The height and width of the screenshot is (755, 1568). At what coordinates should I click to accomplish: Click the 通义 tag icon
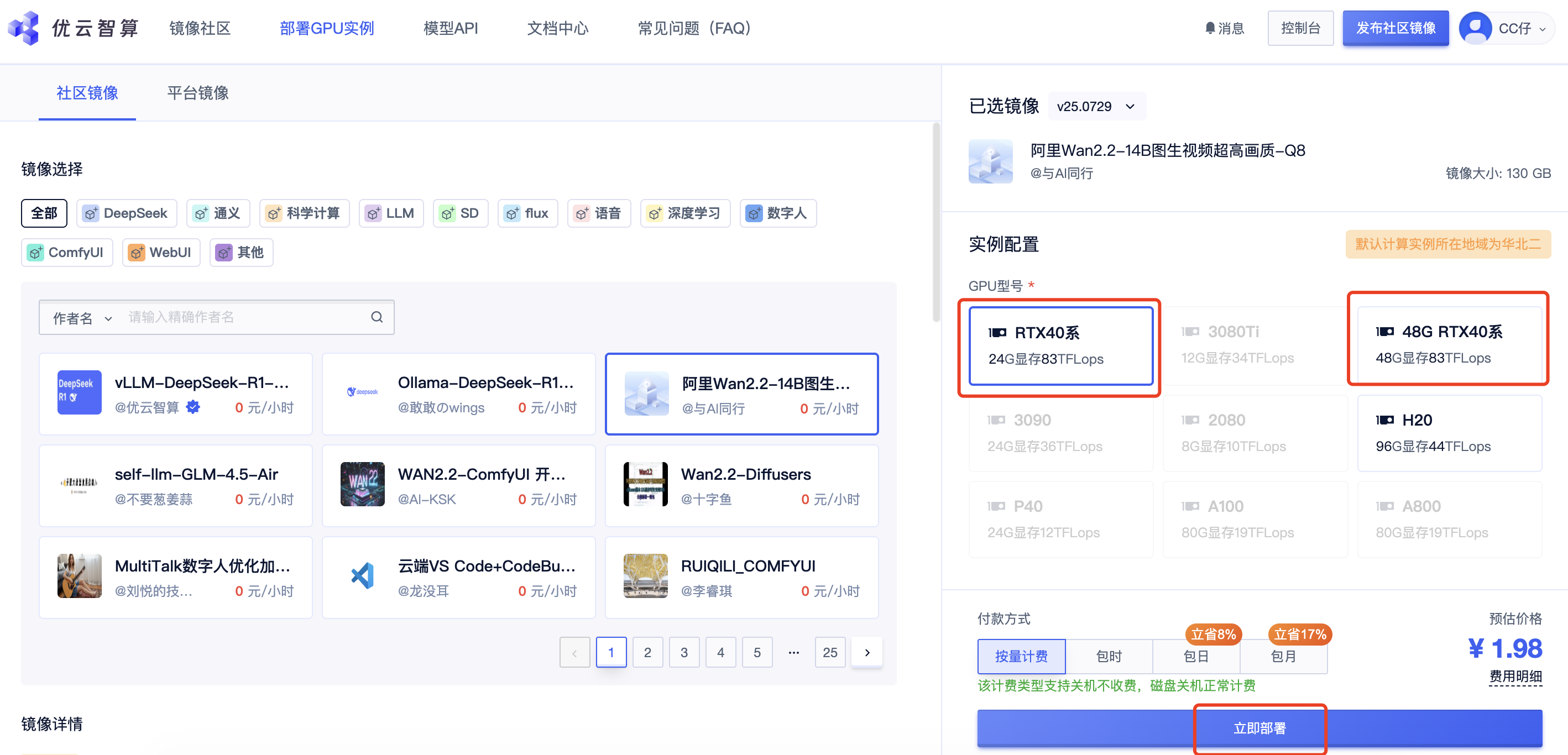201,213
